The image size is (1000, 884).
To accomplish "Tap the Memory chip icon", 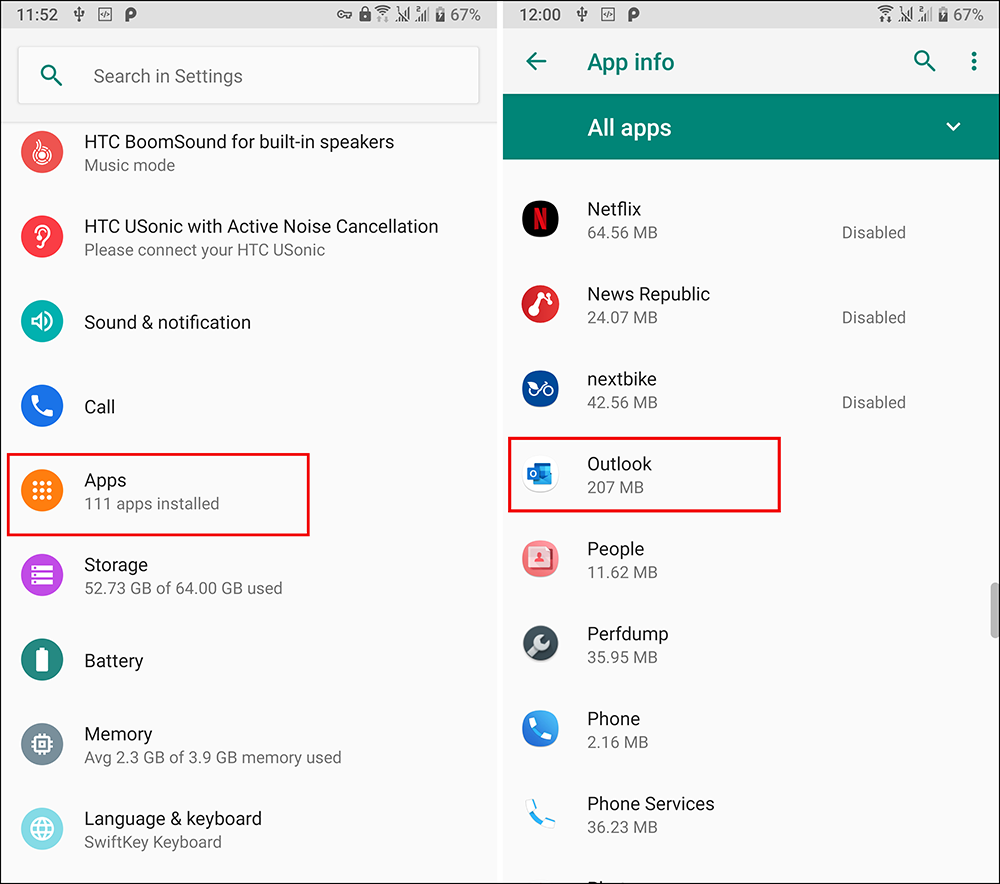I will coord(42,744).
